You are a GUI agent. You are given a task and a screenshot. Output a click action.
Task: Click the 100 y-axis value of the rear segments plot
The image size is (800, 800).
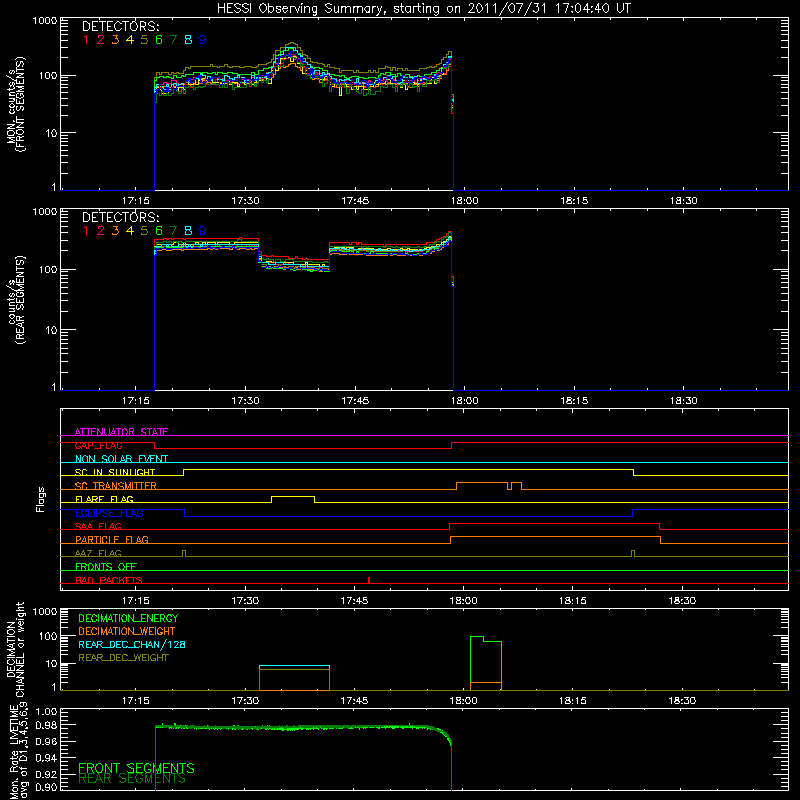(48, 269)
